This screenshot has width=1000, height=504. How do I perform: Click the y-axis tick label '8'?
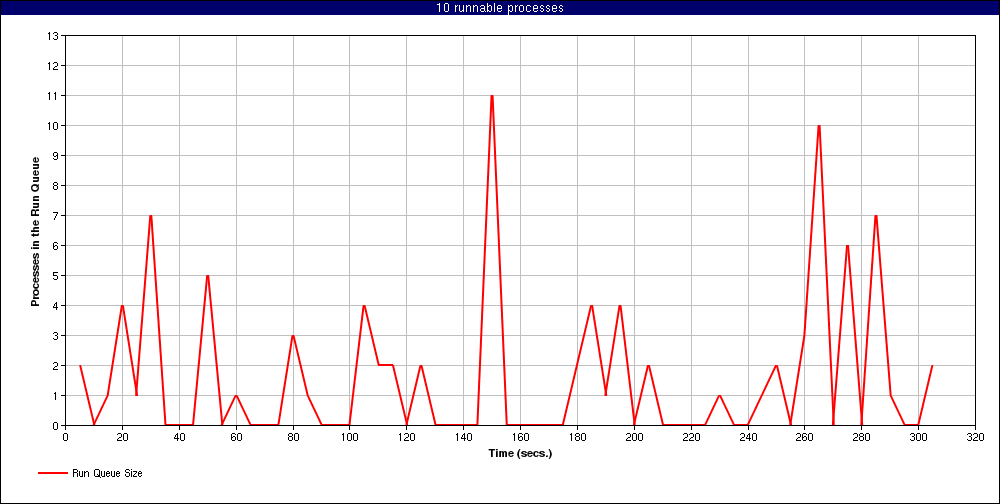click(55, 186)
